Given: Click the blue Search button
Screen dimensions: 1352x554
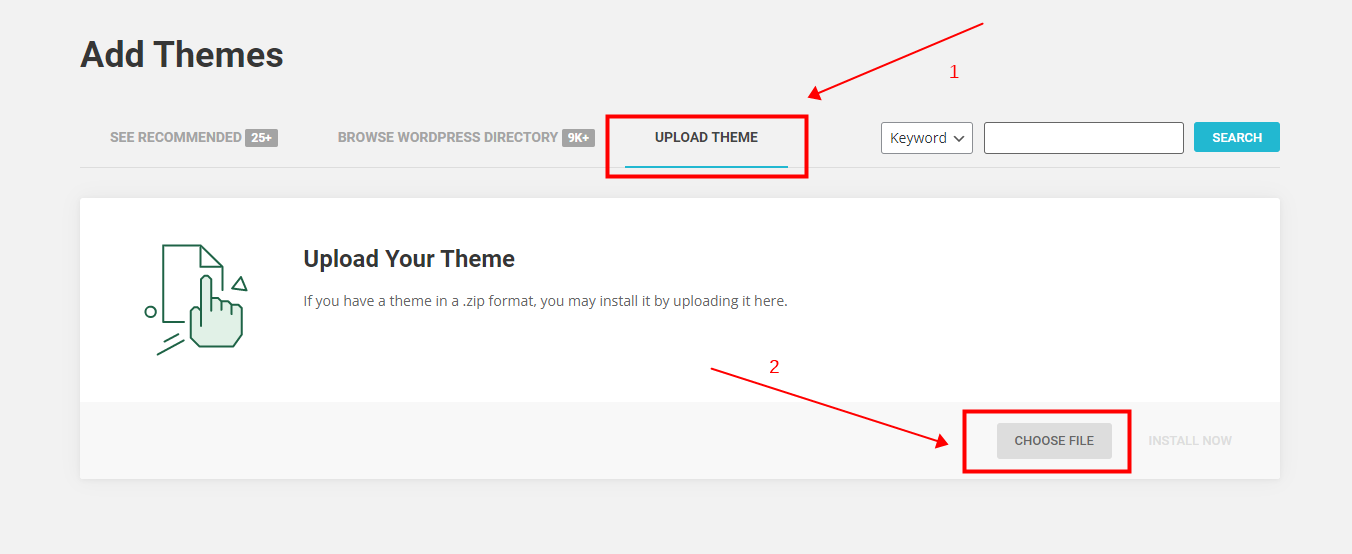Looking at the screenshot, I should tap(1237, 137).
